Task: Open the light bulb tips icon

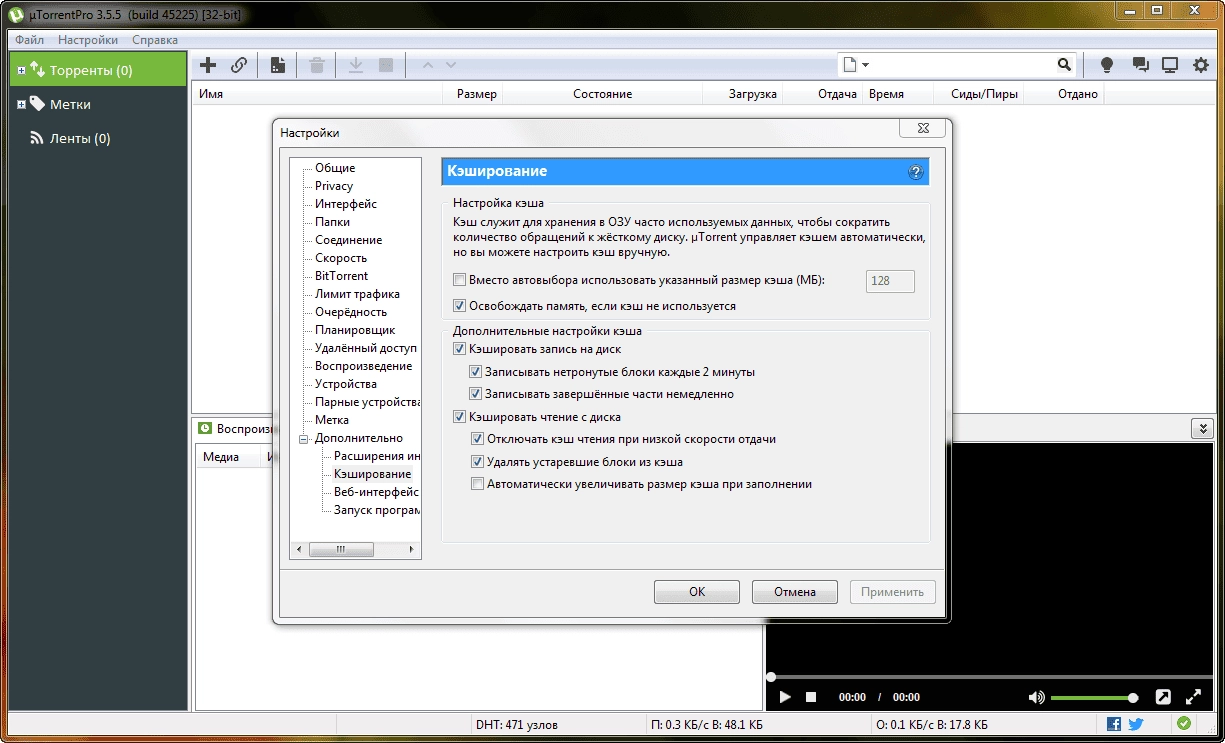Action: point(1107,65)
